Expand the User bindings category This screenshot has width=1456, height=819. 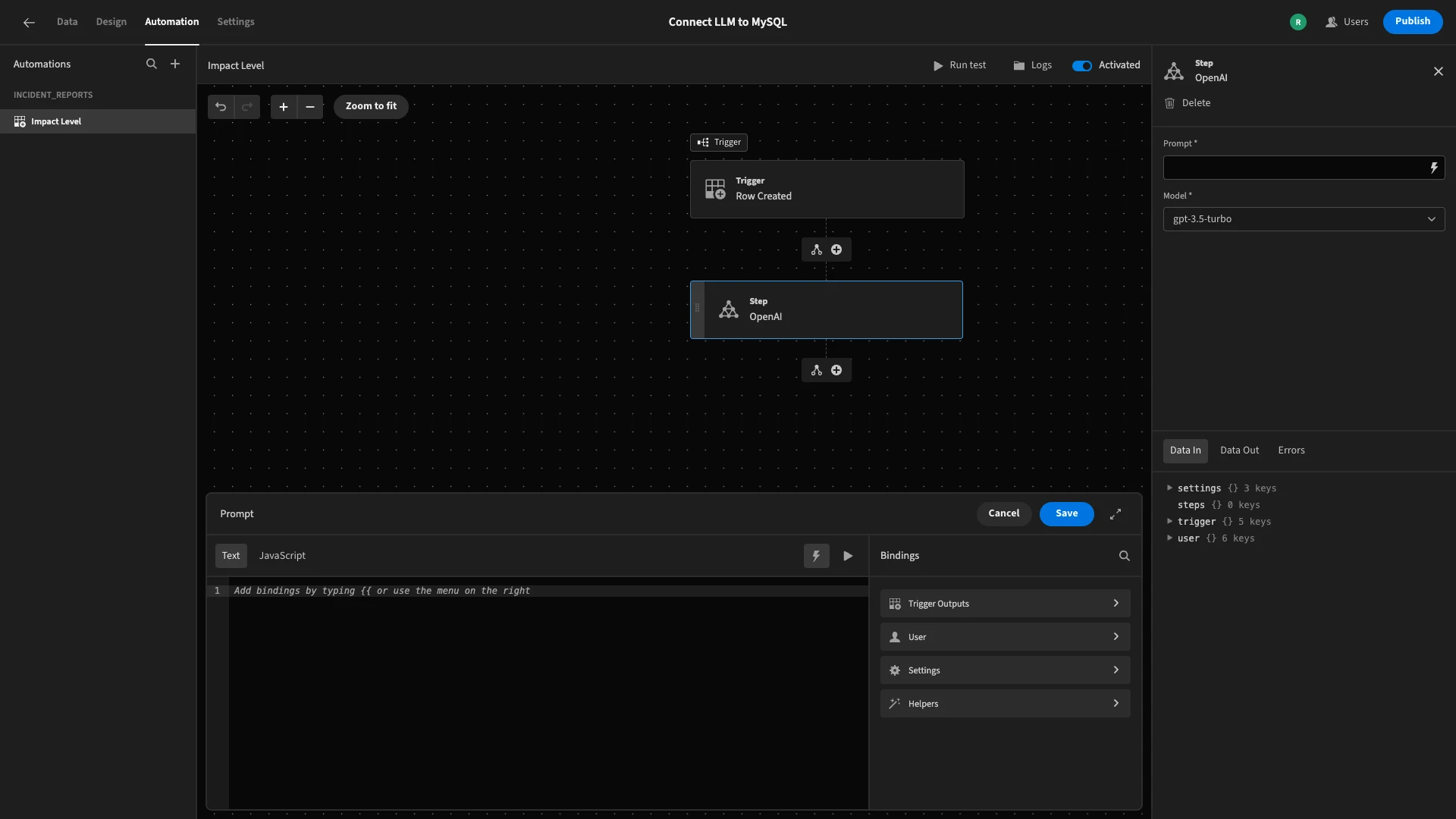(1005, 637)
